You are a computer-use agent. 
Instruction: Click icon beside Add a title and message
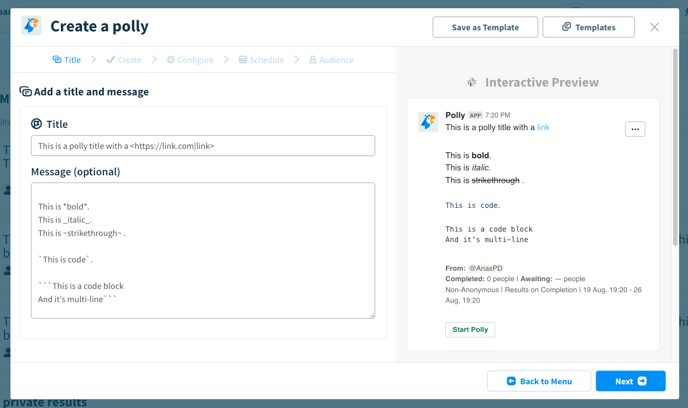click(x=25, y=91)
